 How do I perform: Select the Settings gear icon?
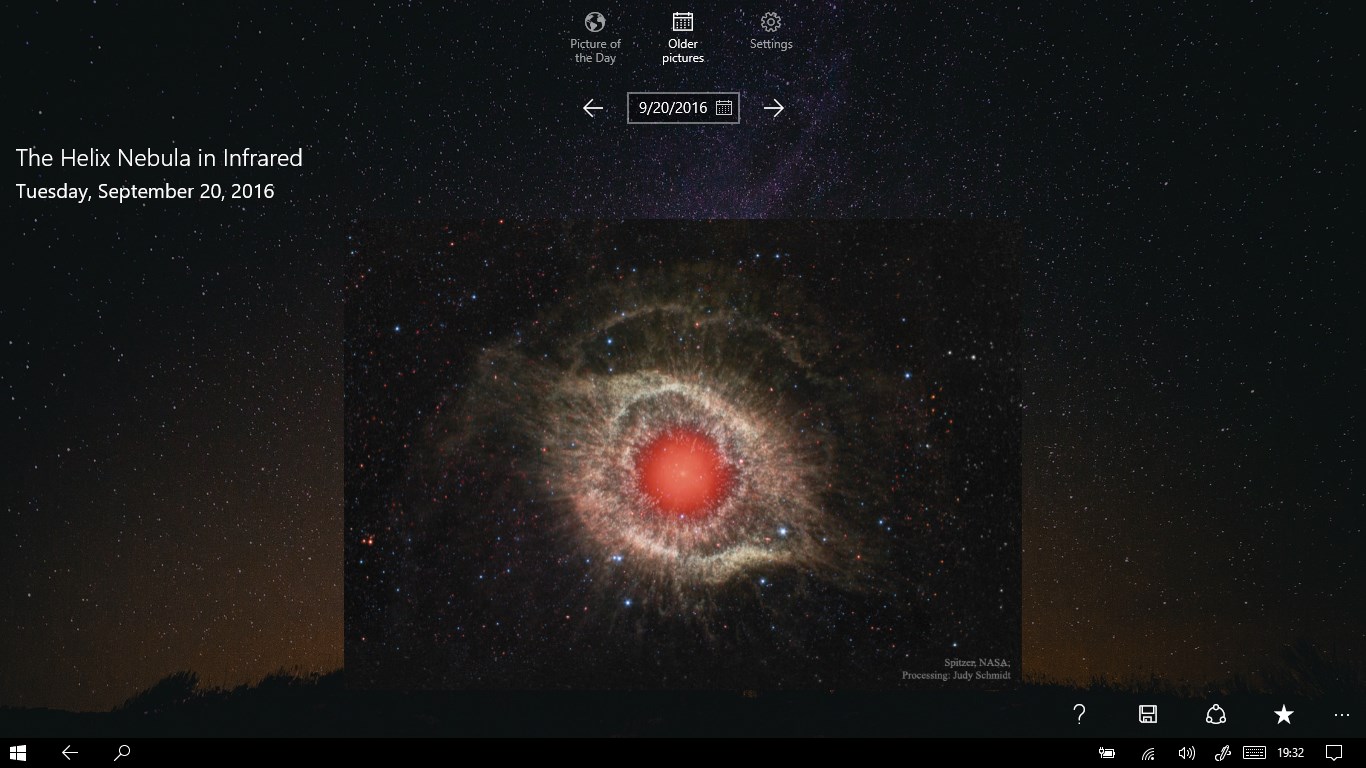click(770, 21)
